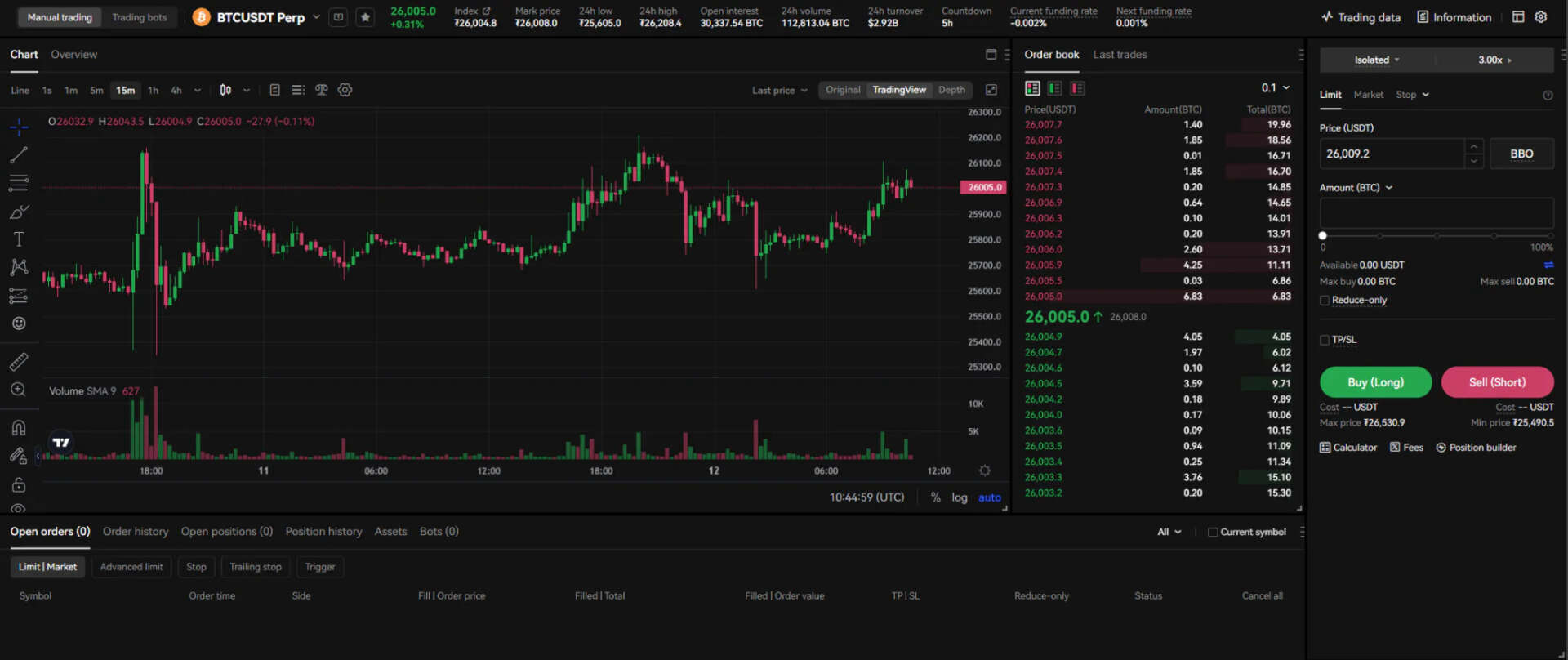Open the Order history tab
This screenshot has width=1568, height=660.
point(136,532)
